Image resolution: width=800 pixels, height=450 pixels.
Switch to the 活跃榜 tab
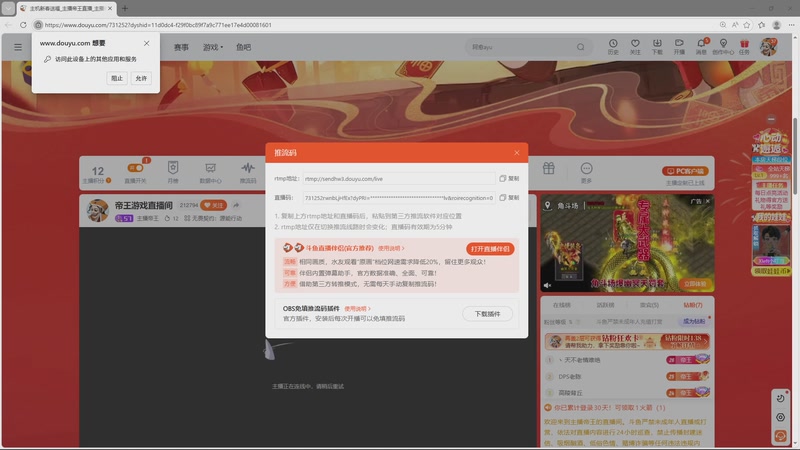(605, 305)
